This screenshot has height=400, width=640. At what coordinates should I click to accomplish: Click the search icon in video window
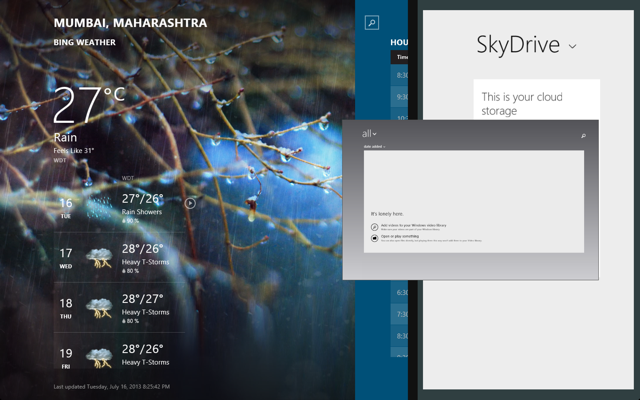click(583, 136)
